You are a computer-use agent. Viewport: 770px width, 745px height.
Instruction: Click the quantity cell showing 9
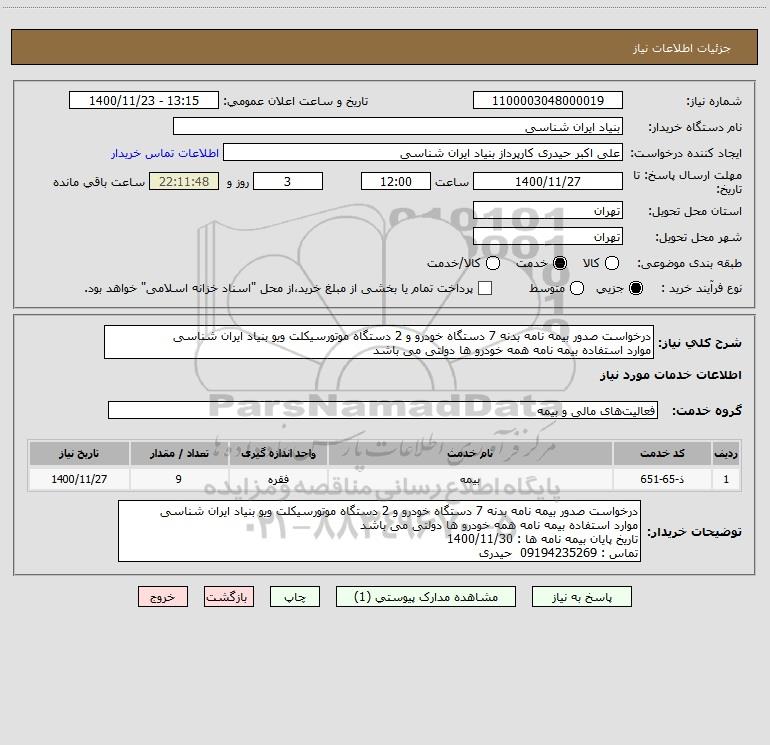(179, 479)
